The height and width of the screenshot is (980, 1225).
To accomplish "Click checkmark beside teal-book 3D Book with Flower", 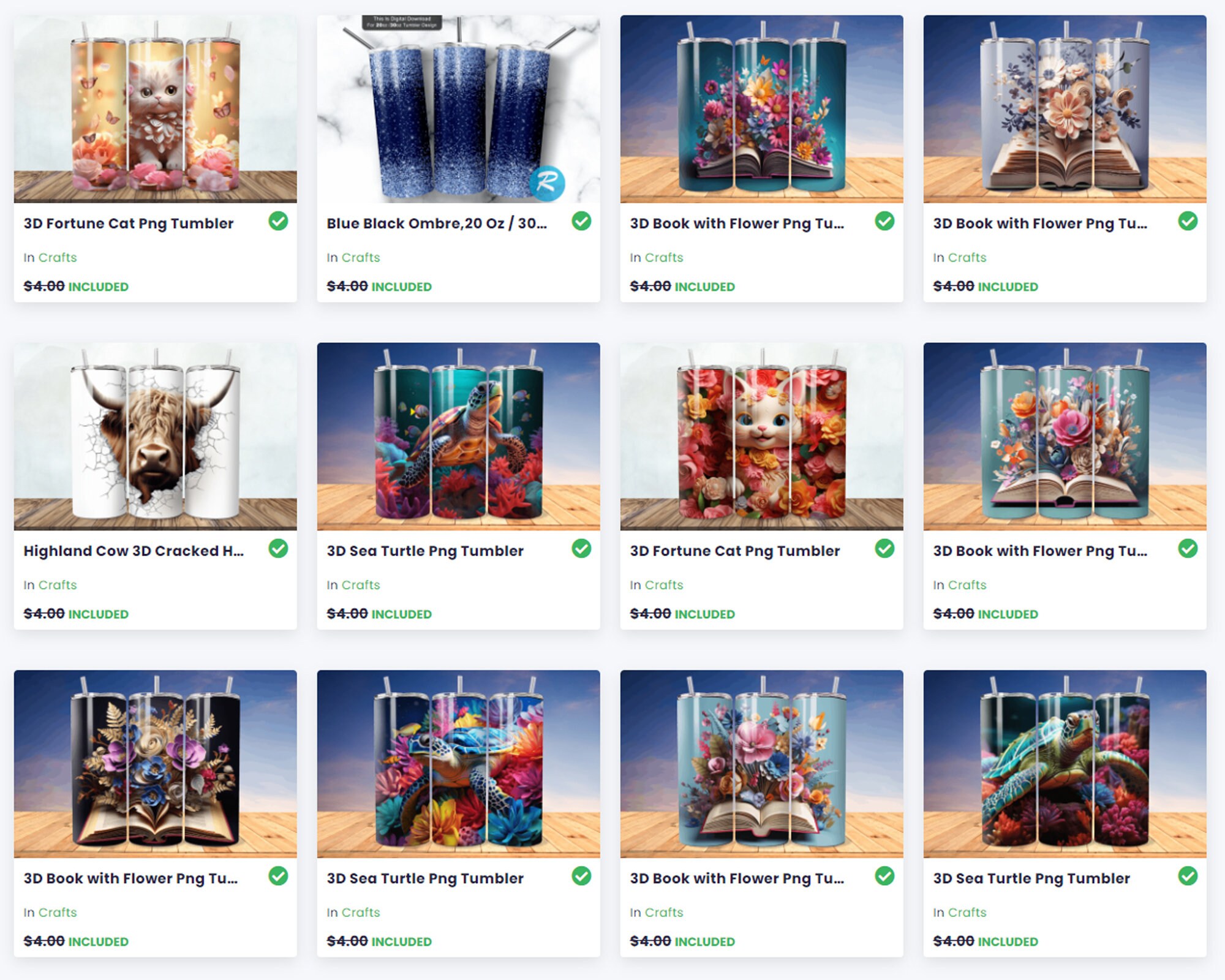I will [884, 221].
